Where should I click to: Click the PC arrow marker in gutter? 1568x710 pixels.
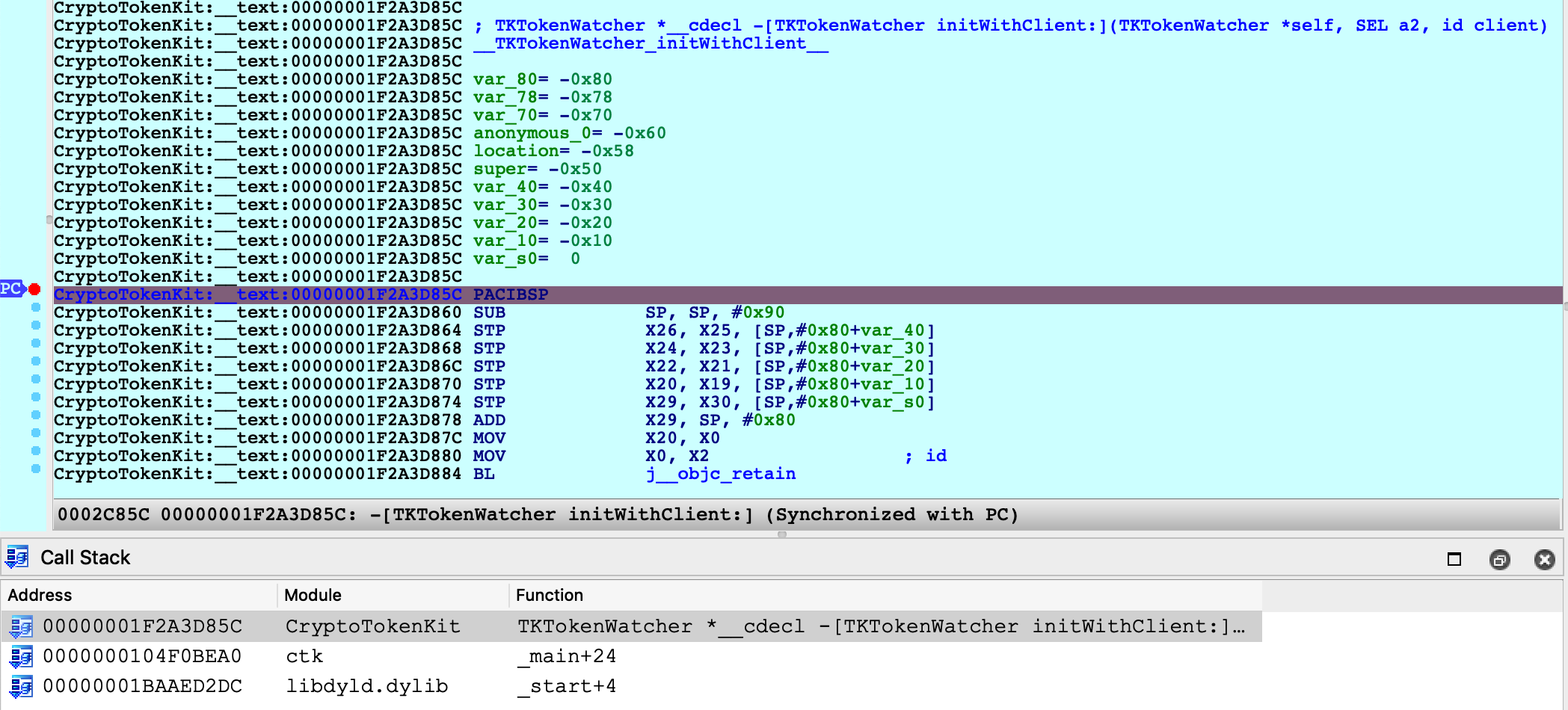[11, 289]
